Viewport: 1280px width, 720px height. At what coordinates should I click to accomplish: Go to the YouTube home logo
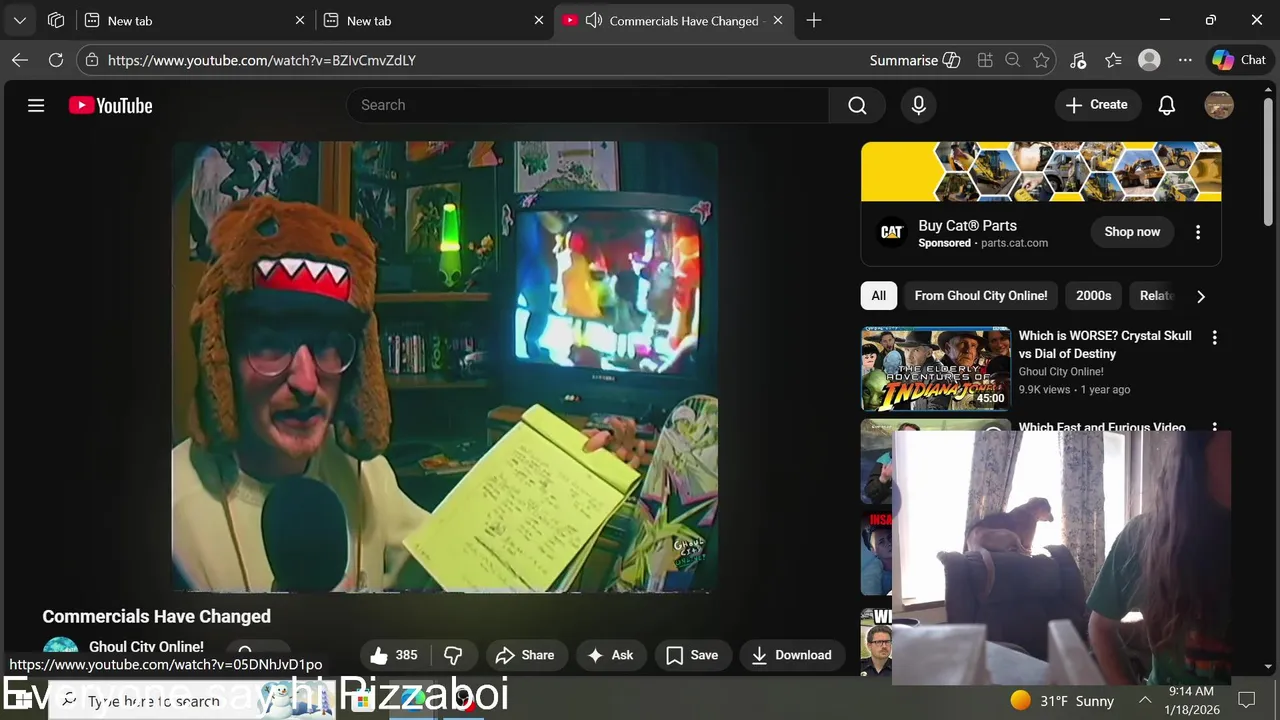point(110,105)
